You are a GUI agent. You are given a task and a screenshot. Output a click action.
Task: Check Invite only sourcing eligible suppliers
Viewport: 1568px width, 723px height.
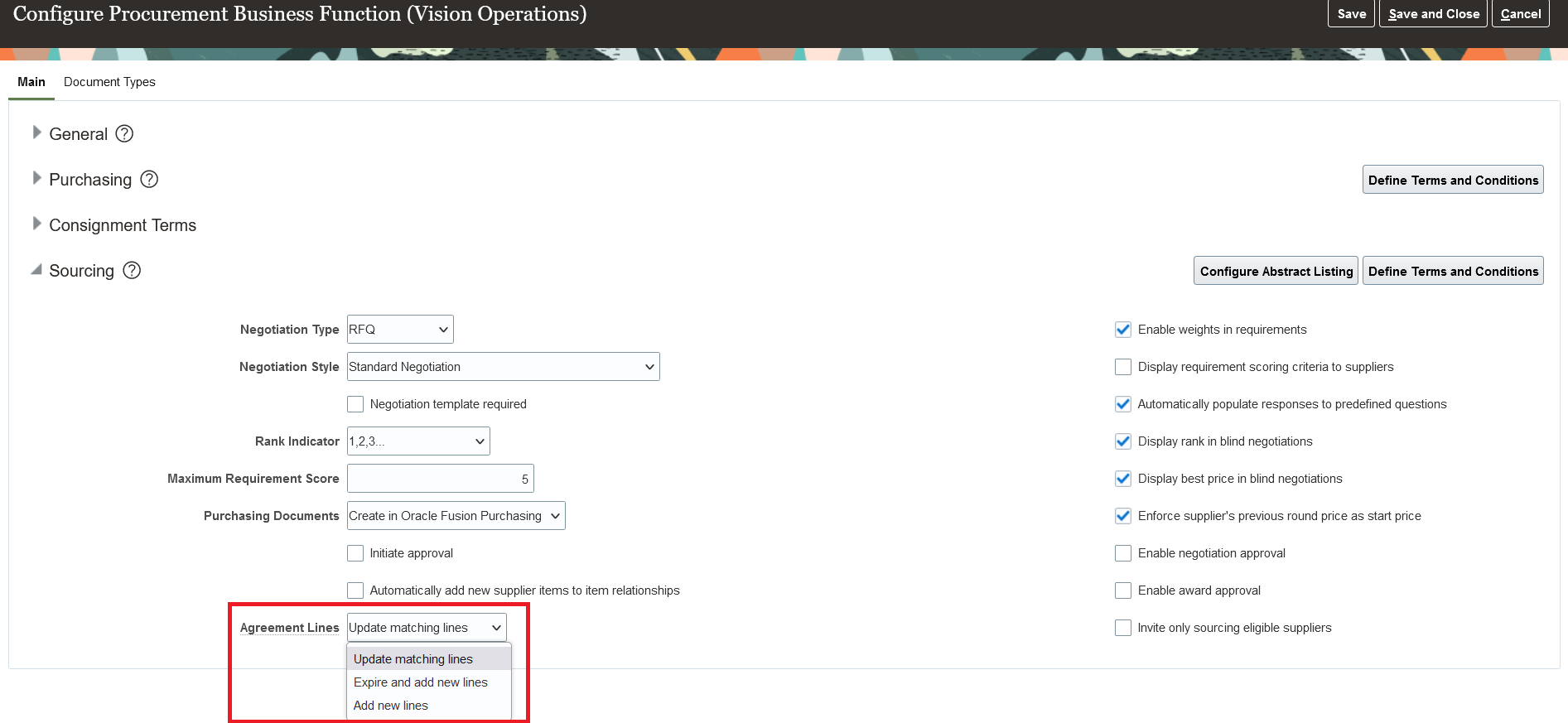(x=1123, y=628)
